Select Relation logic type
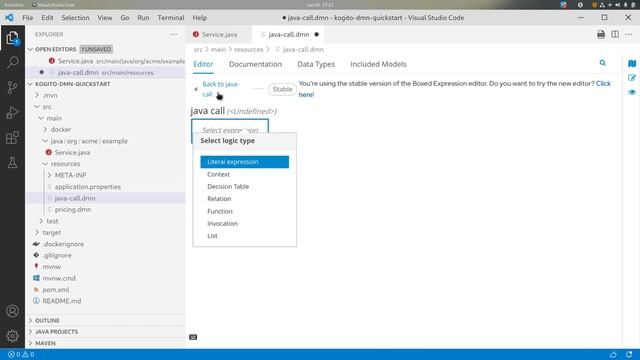 (x=244, y=199)
